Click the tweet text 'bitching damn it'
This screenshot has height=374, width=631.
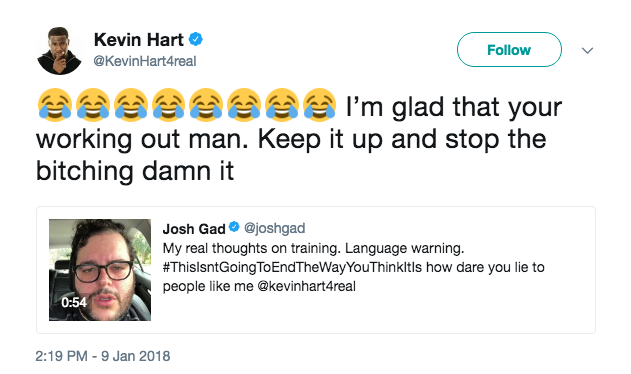135,171
